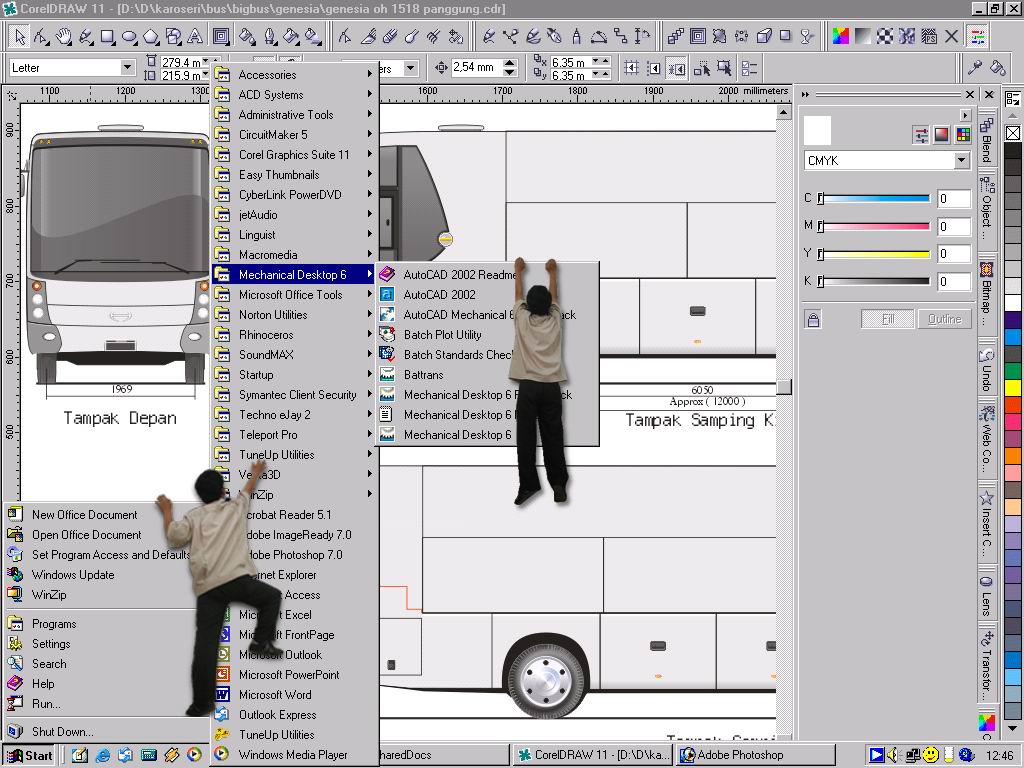Open Windows Media Player entry
Viewport: 1024px width, 768px height.
[x=295, y=754]
